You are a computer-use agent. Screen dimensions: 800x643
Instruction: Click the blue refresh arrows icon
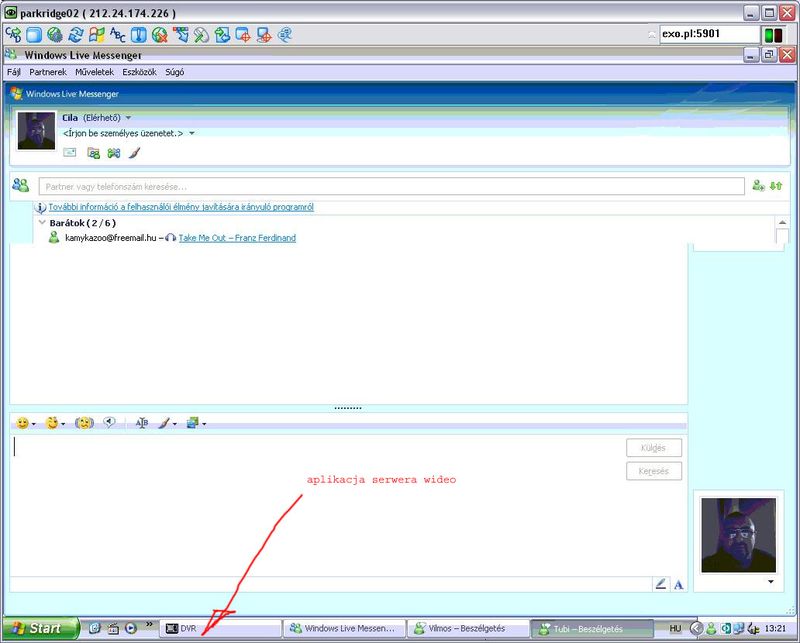pos(76,35)
